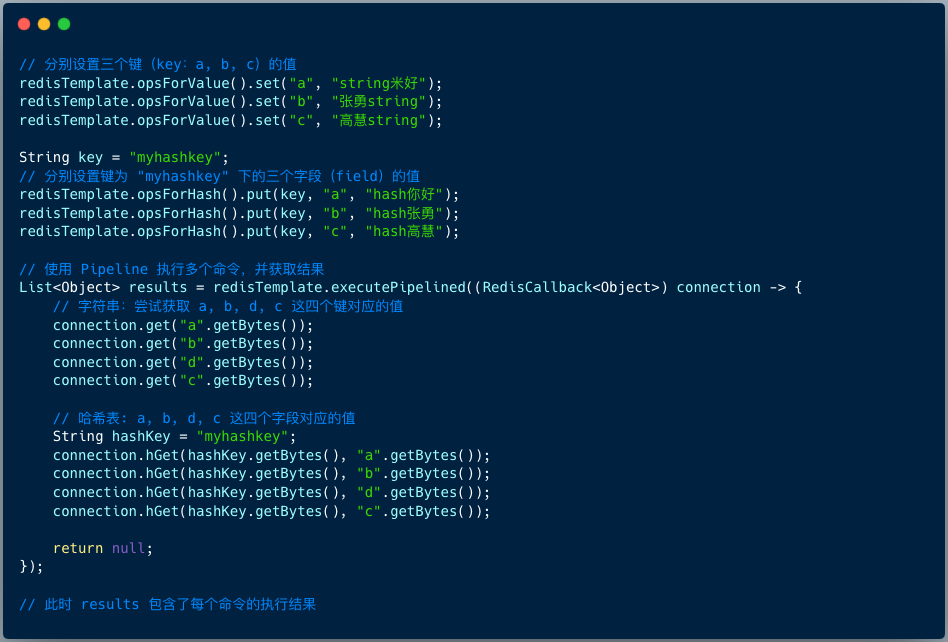Viewport: 948px width, 642px height.
Task: Click the green maximize window dot
Action: point(64,24)
